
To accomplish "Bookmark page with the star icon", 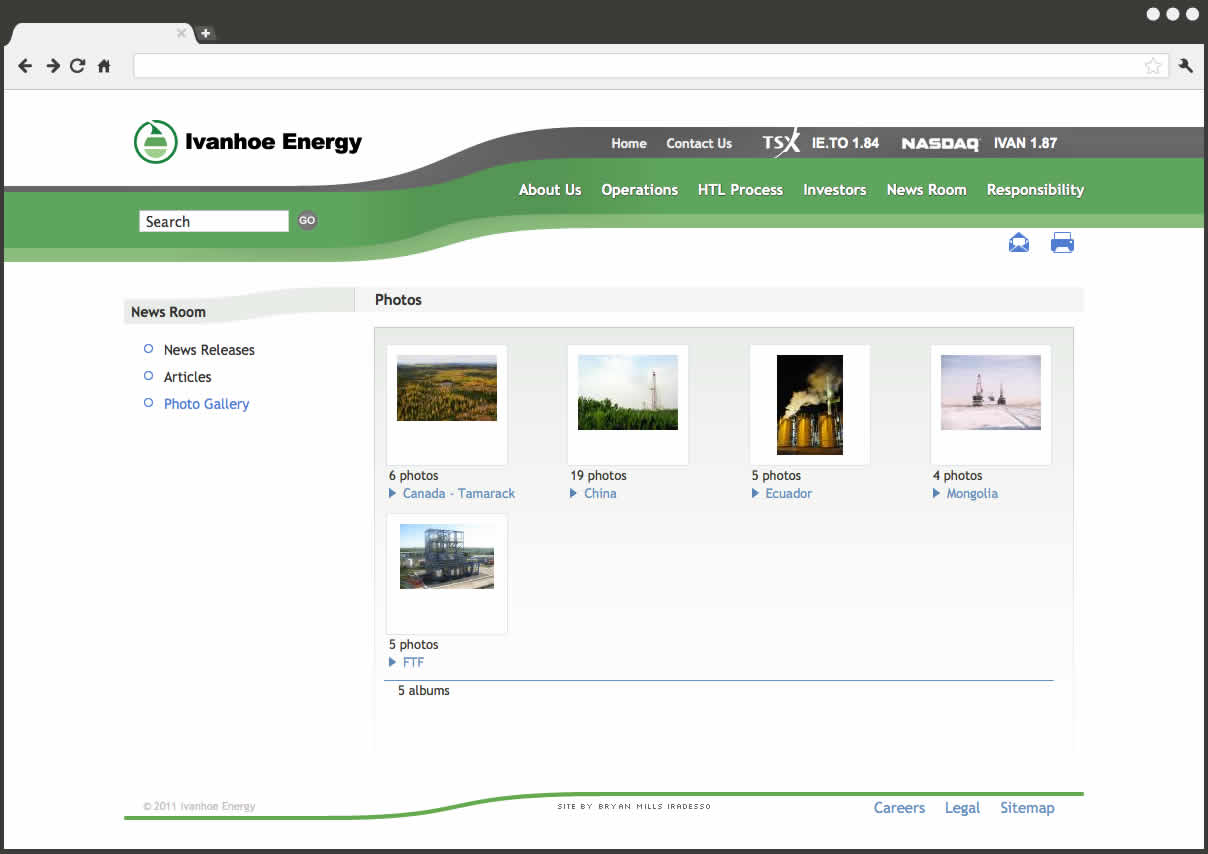I will coord(1153,66).
